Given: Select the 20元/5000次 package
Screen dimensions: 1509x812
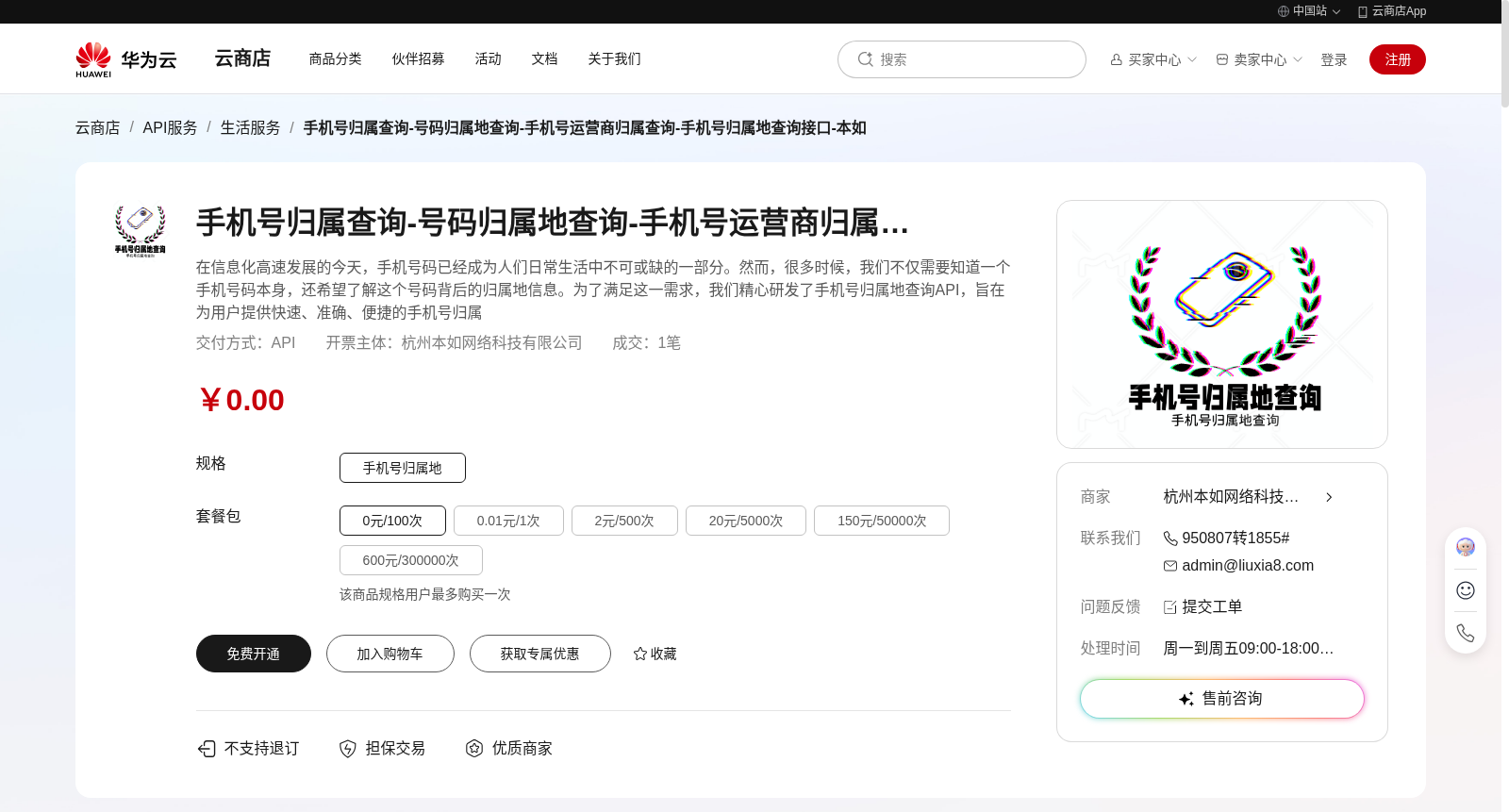Looking at the screenshot, I should [x=746, y=521].
